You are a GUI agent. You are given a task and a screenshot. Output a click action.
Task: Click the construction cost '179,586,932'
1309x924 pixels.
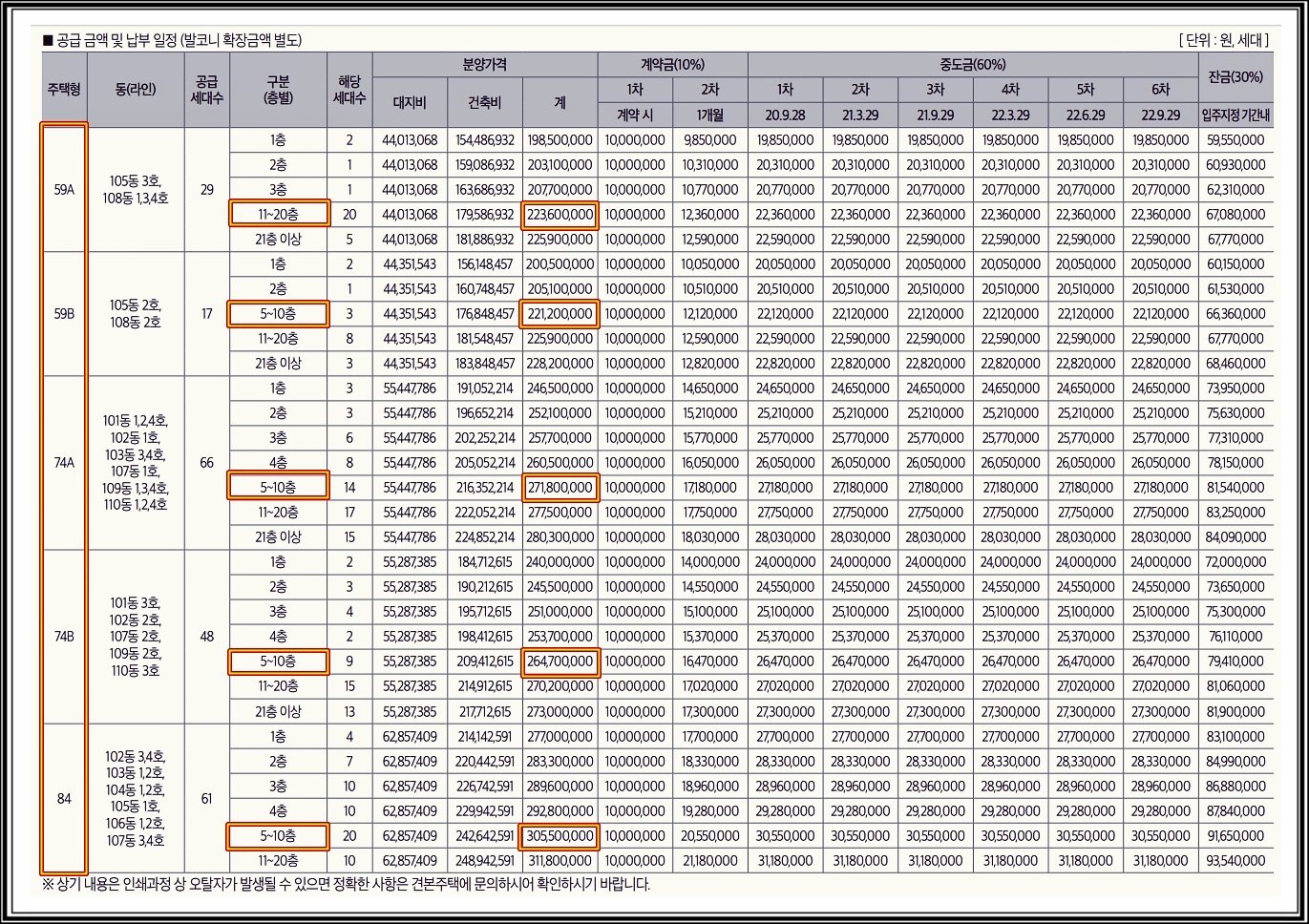click(485, 215)
